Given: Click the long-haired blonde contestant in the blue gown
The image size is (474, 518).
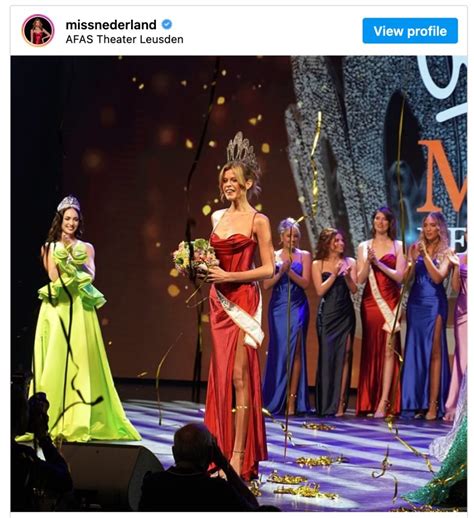Looking at the screenshot, I should [428, 315].
